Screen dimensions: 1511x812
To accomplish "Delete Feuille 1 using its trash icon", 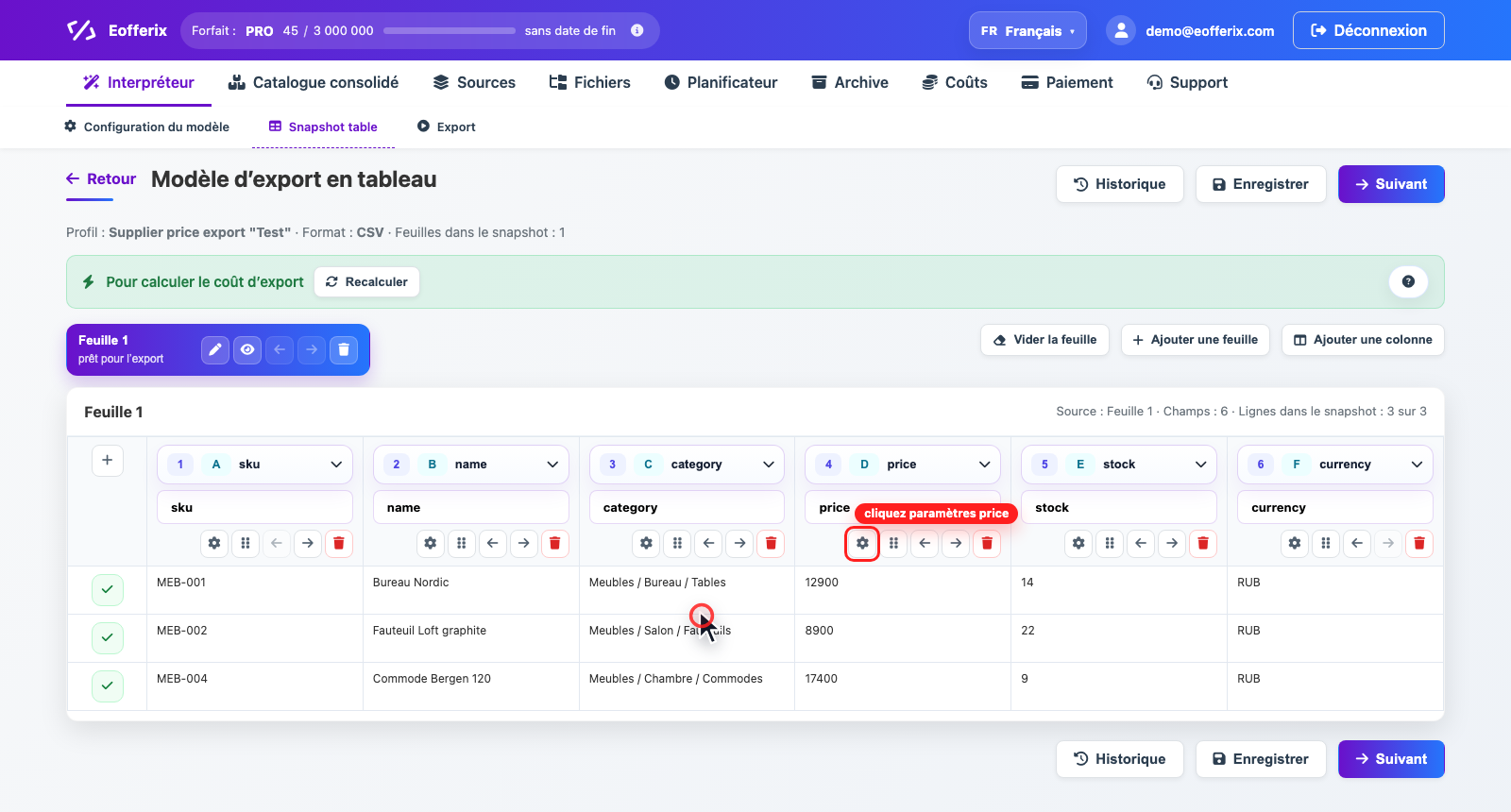I will [344, 349].
